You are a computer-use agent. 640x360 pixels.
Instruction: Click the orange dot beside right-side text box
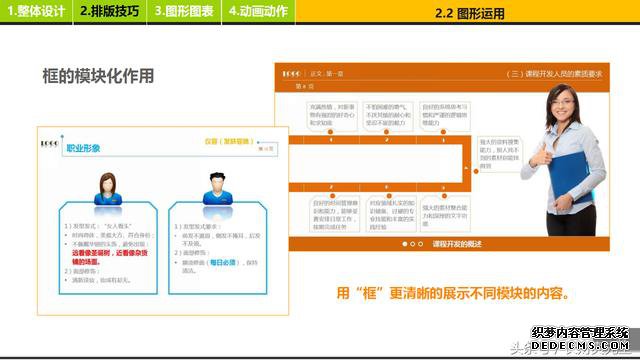click(x=476, y=171)
